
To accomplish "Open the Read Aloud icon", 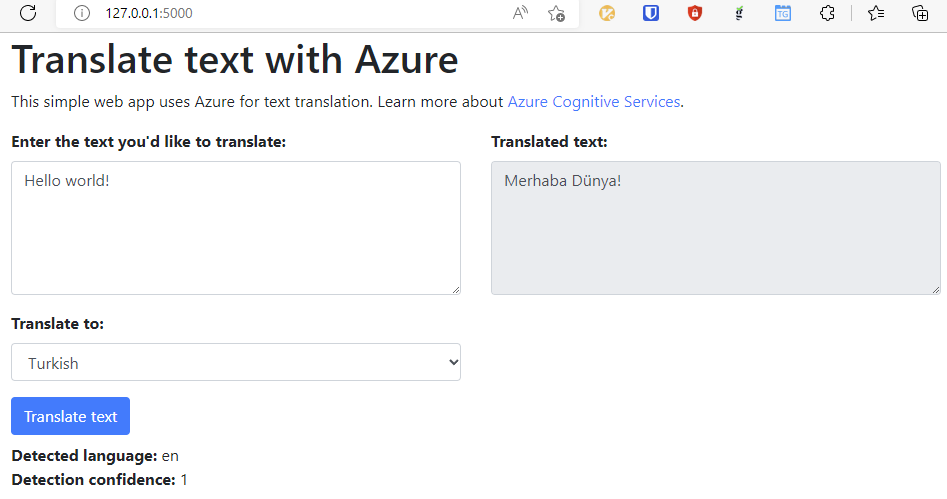I will pyautogui.click(x=520, y=13).
